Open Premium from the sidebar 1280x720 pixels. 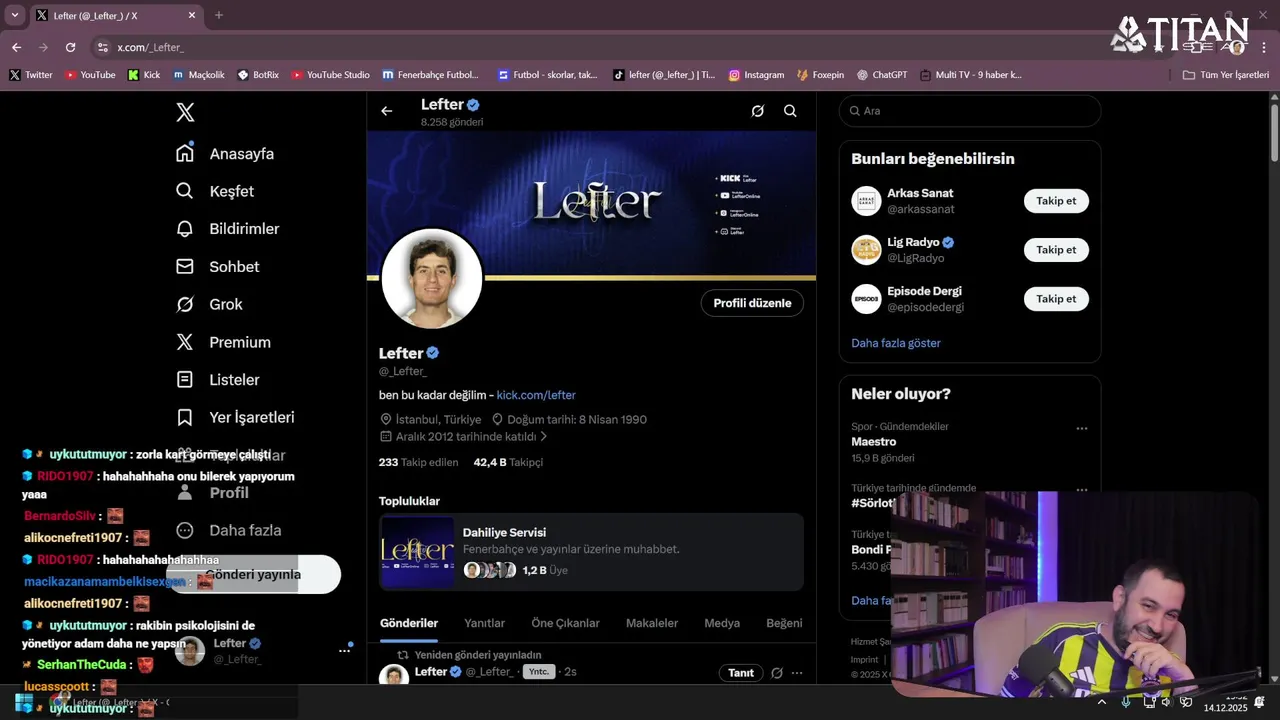coord(223,342)
